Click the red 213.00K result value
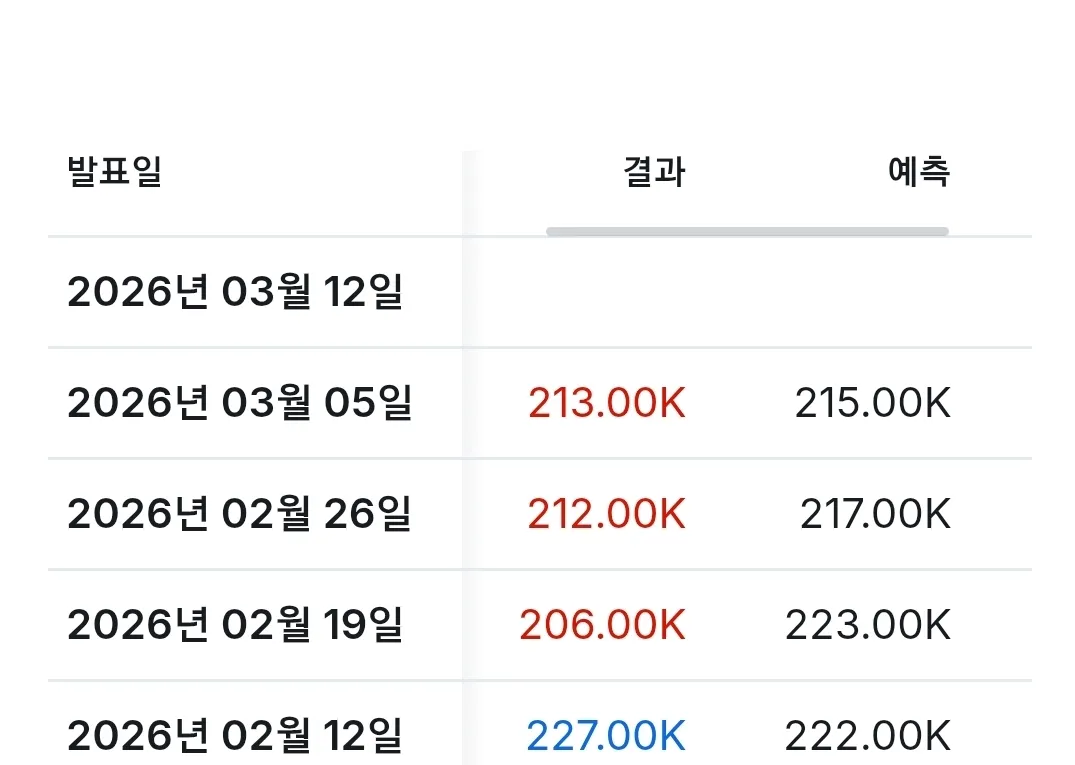The image size is (1075, 765). [606, 404]
